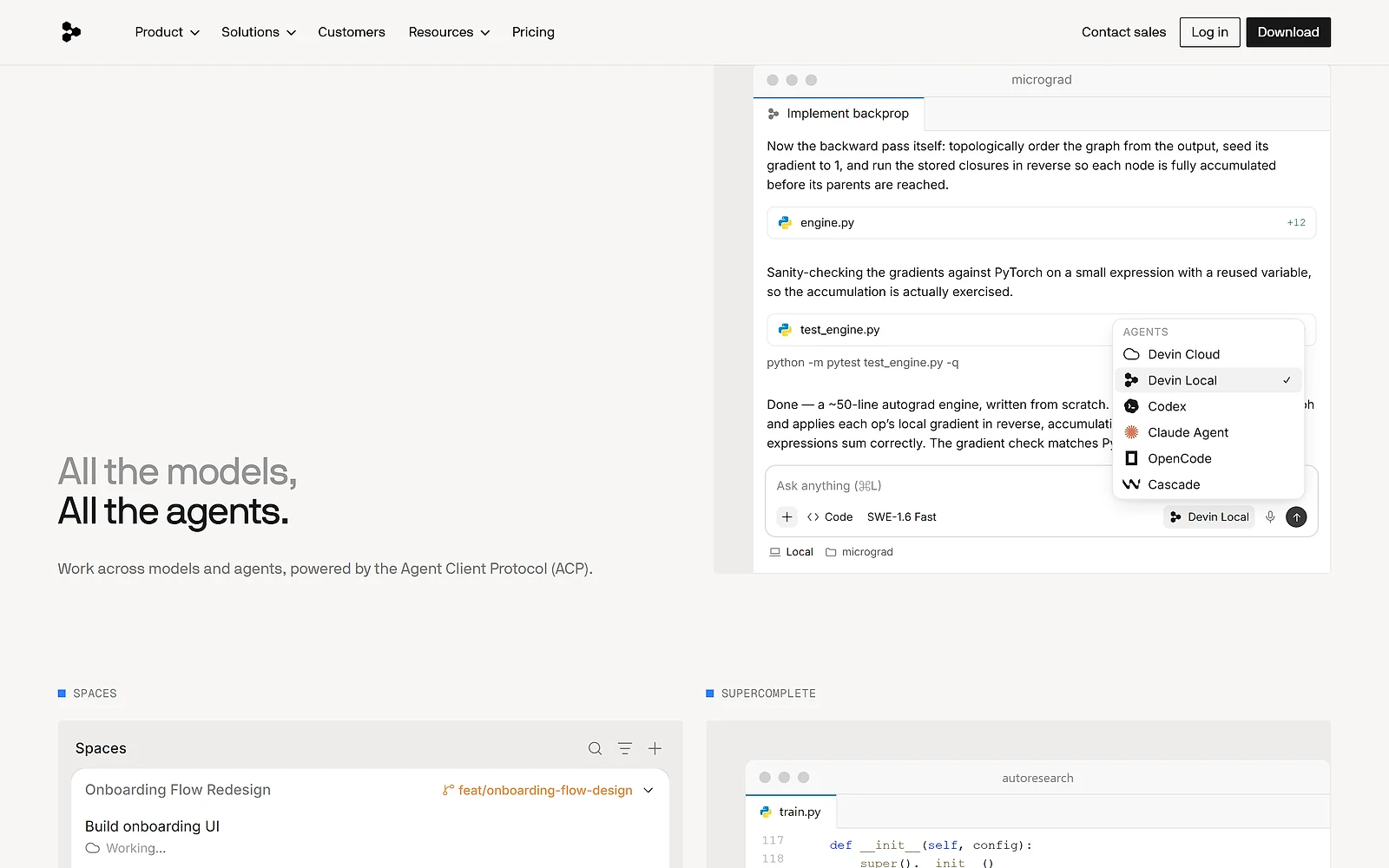
Task: Select the Implement backprop tab
Action: 839,114
